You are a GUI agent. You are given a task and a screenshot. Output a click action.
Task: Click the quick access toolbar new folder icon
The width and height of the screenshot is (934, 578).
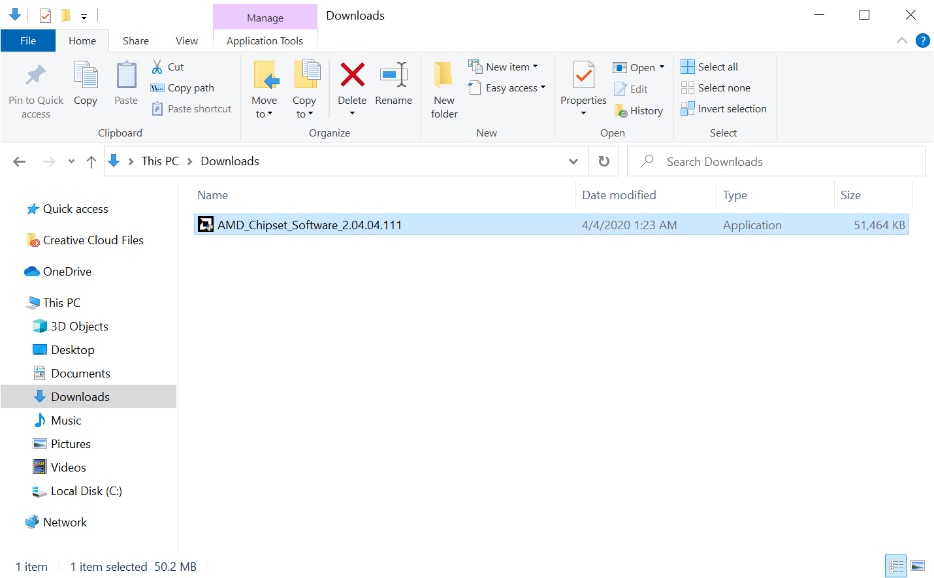pos(66,15)
